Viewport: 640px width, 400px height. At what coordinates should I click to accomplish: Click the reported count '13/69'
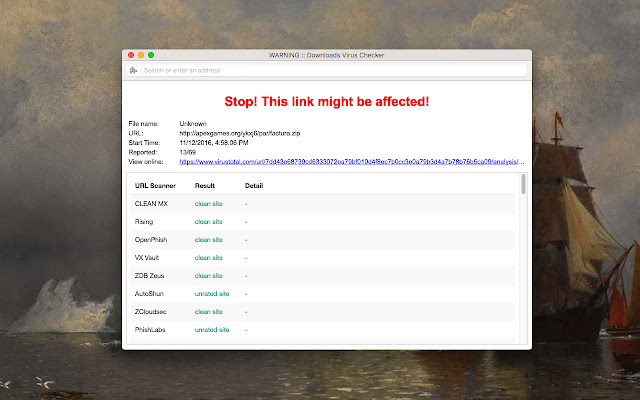(187, 152)
